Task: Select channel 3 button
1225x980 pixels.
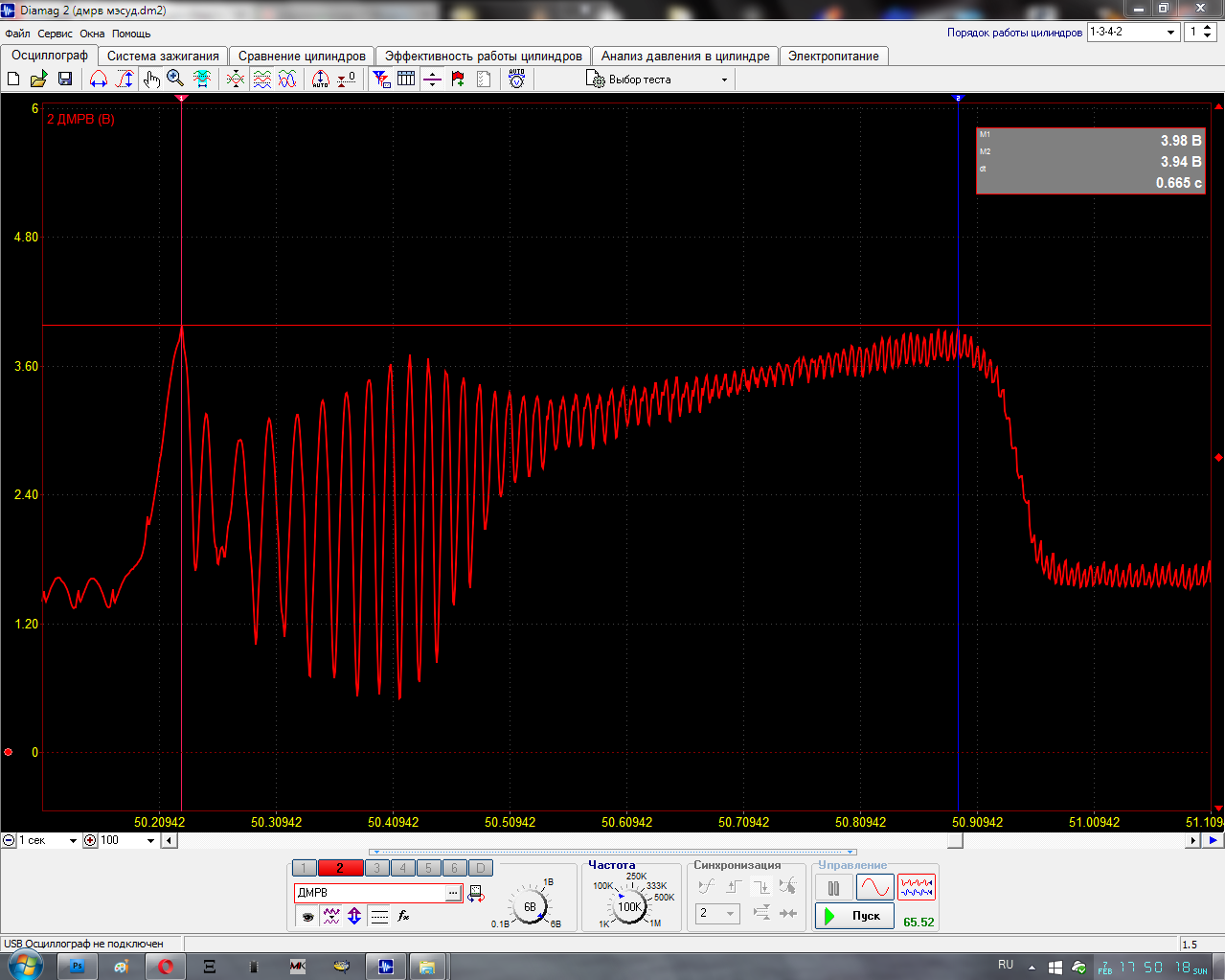Action: click(x=376, y=868)
